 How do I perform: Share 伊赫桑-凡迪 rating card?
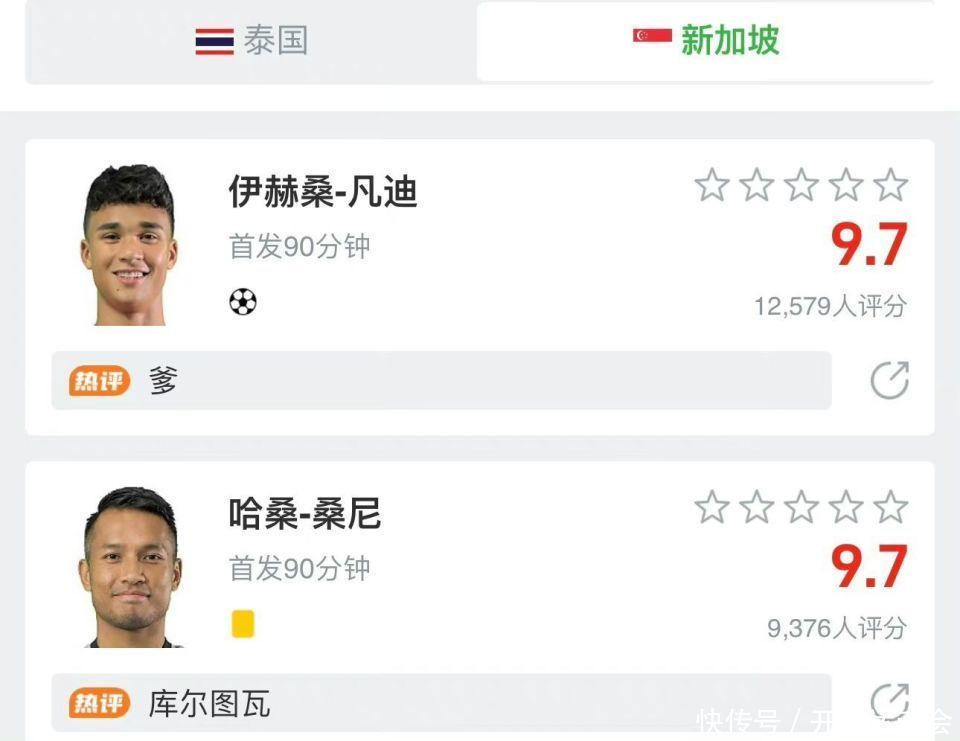(x=889, y=380)
